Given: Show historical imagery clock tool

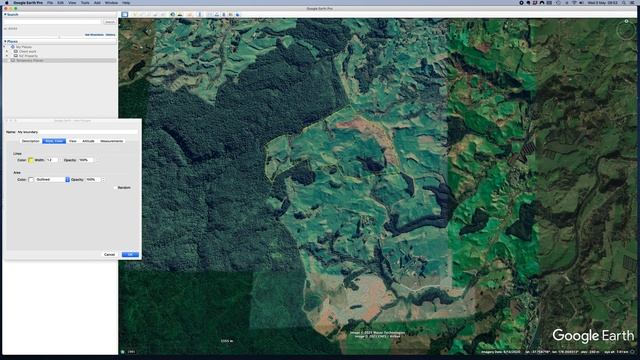Looking at the screenshot, I should [172, 14].
